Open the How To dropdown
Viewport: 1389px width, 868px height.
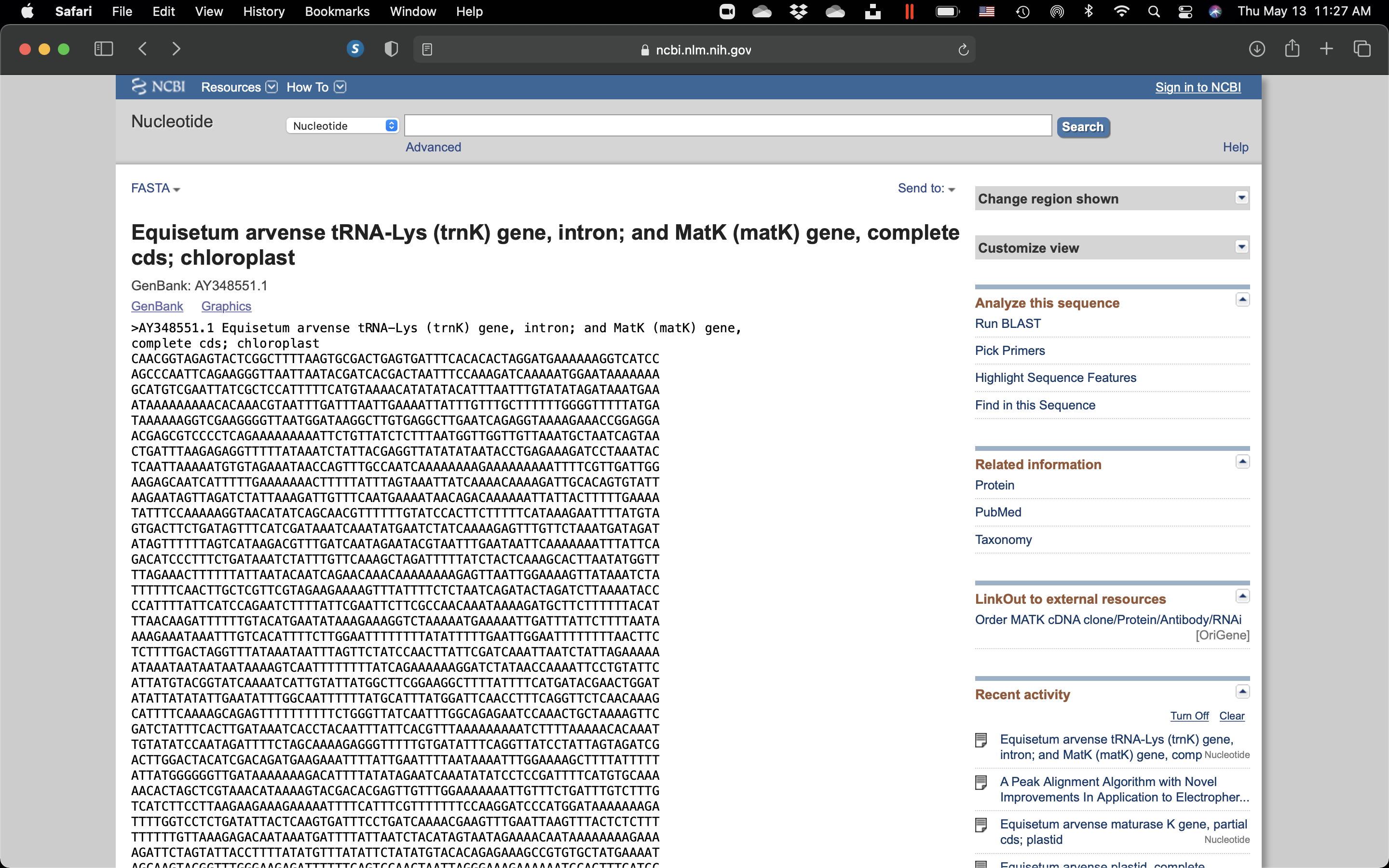pos(316,87)
